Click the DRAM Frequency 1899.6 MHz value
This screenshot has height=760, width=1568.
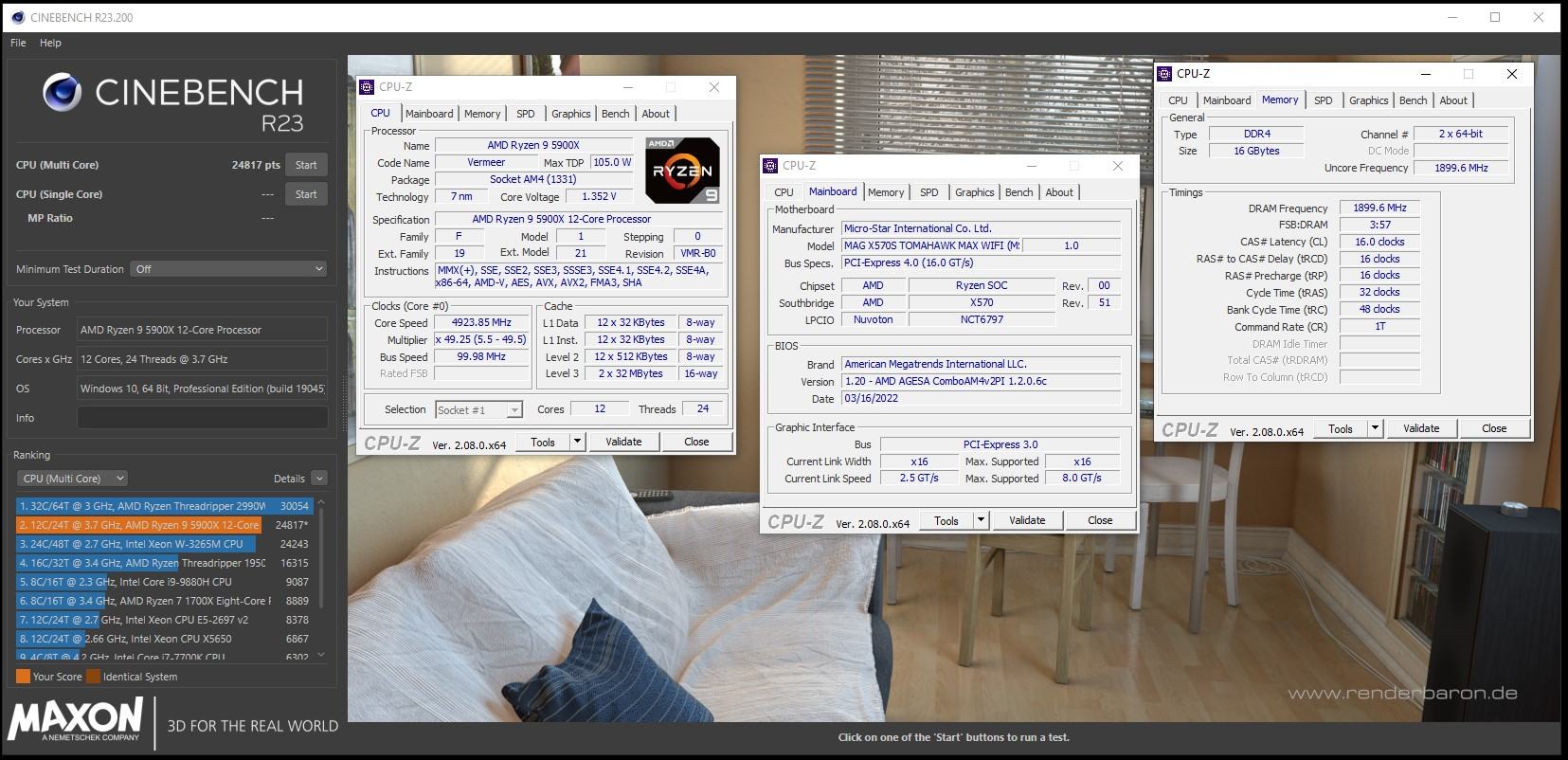pos(1379,208)
